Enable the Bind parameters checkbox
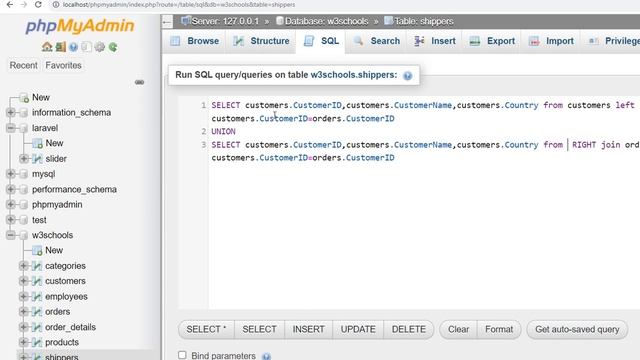Screen dimensions: 640x360 click(182, 355)
